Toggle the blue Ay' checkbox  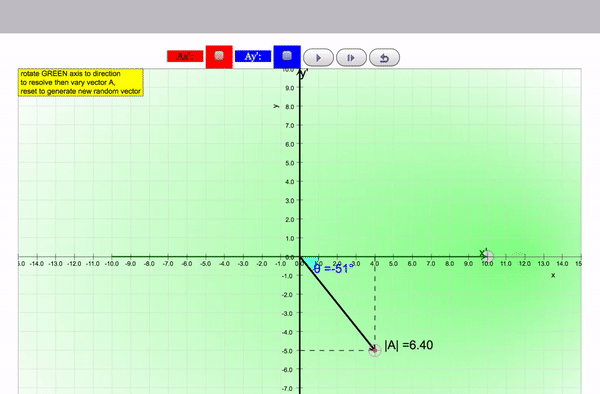pyautogui.click(x=287, y=56)
